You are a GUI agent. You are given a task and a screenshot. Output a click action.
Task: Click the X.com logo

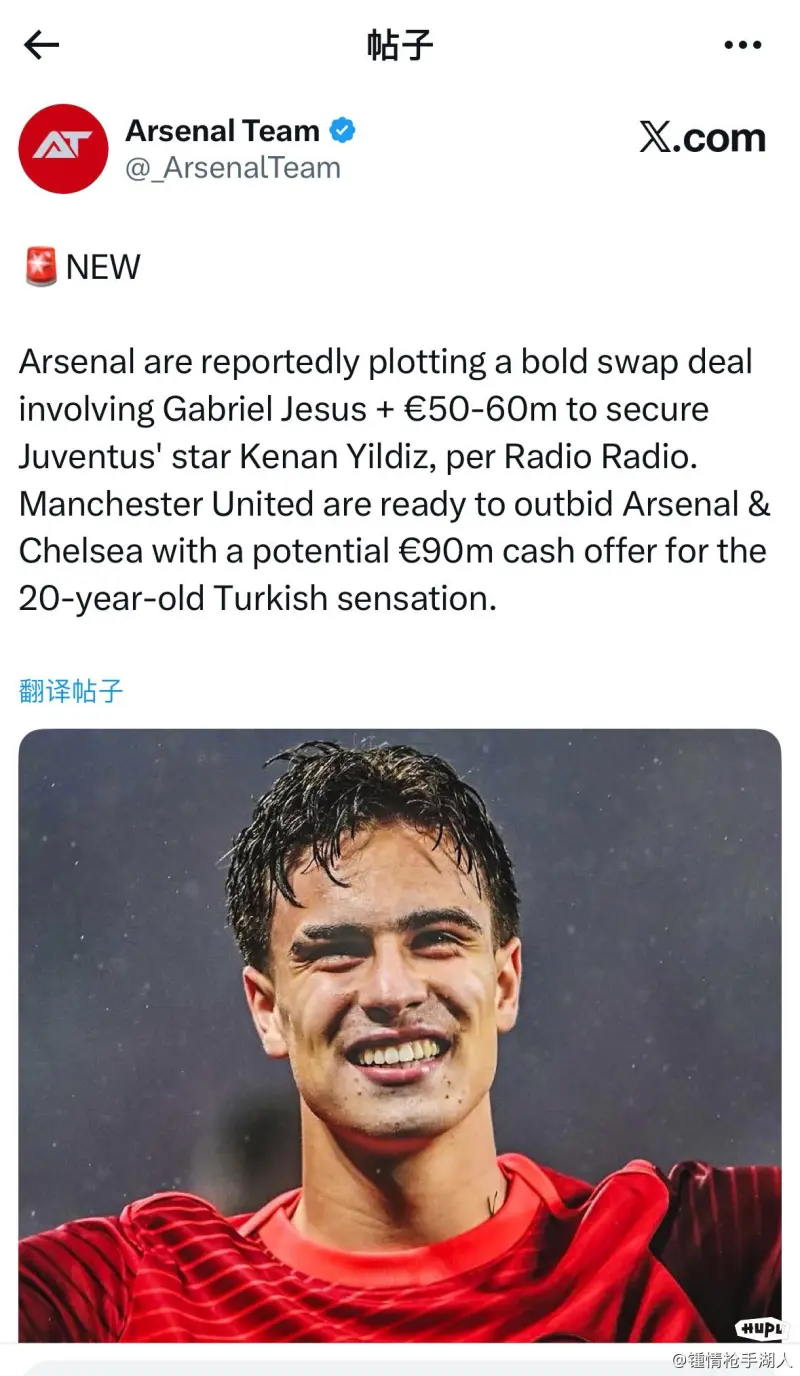(x=702, y=138)
